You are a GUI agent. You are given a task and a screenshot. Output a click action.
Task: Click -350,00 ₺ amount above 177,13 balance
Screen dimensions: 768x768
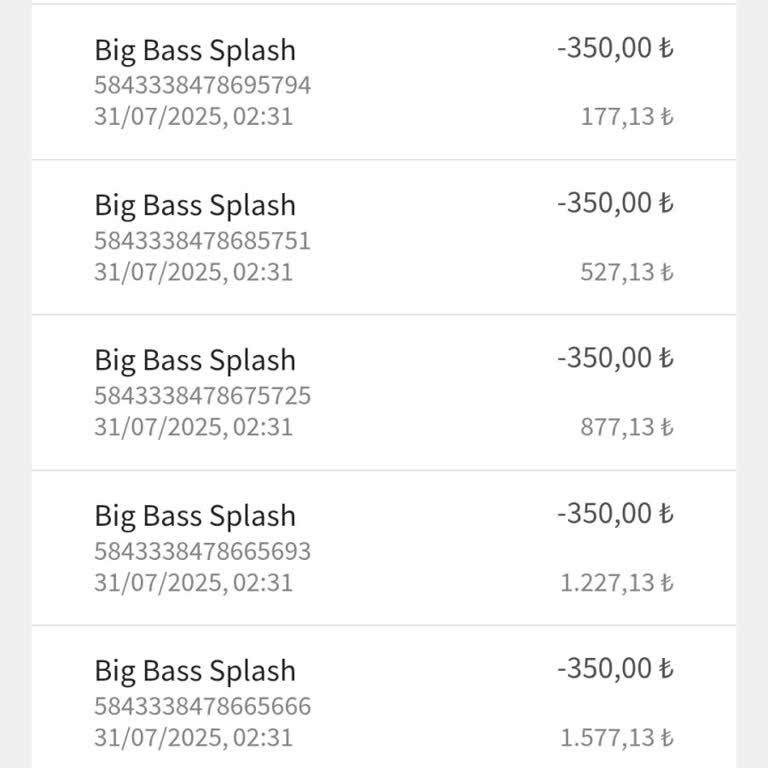pos(615,48)
